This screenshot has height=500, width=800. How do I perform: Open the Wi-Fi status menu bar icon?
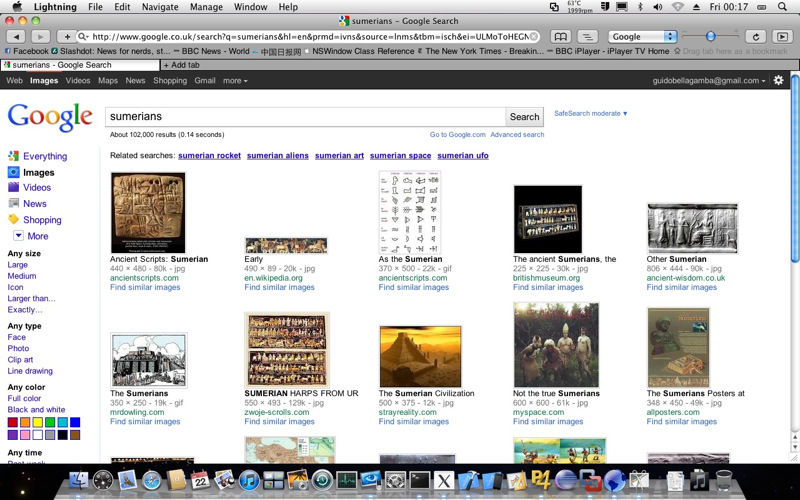(678, 7)
